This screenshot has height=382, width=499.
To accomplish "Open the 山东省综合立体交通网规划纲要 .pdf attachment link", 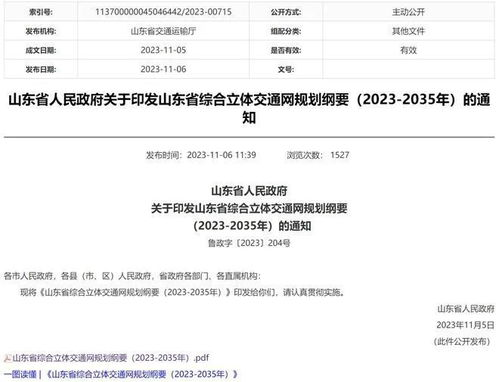I will pyautogui.click(x=111, y=358).
